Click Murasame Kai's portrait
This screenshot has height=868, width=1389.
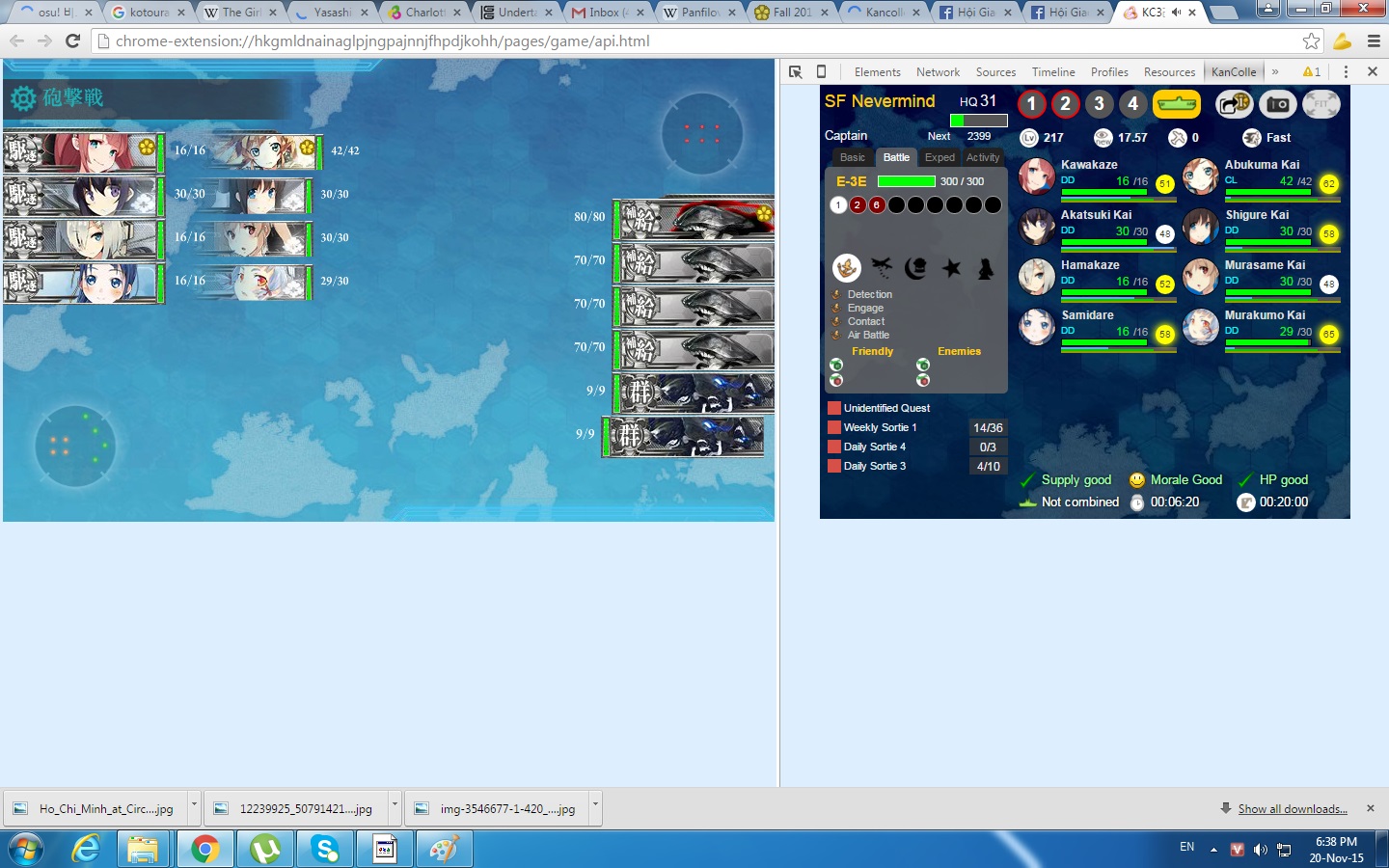click(1201, 277)
